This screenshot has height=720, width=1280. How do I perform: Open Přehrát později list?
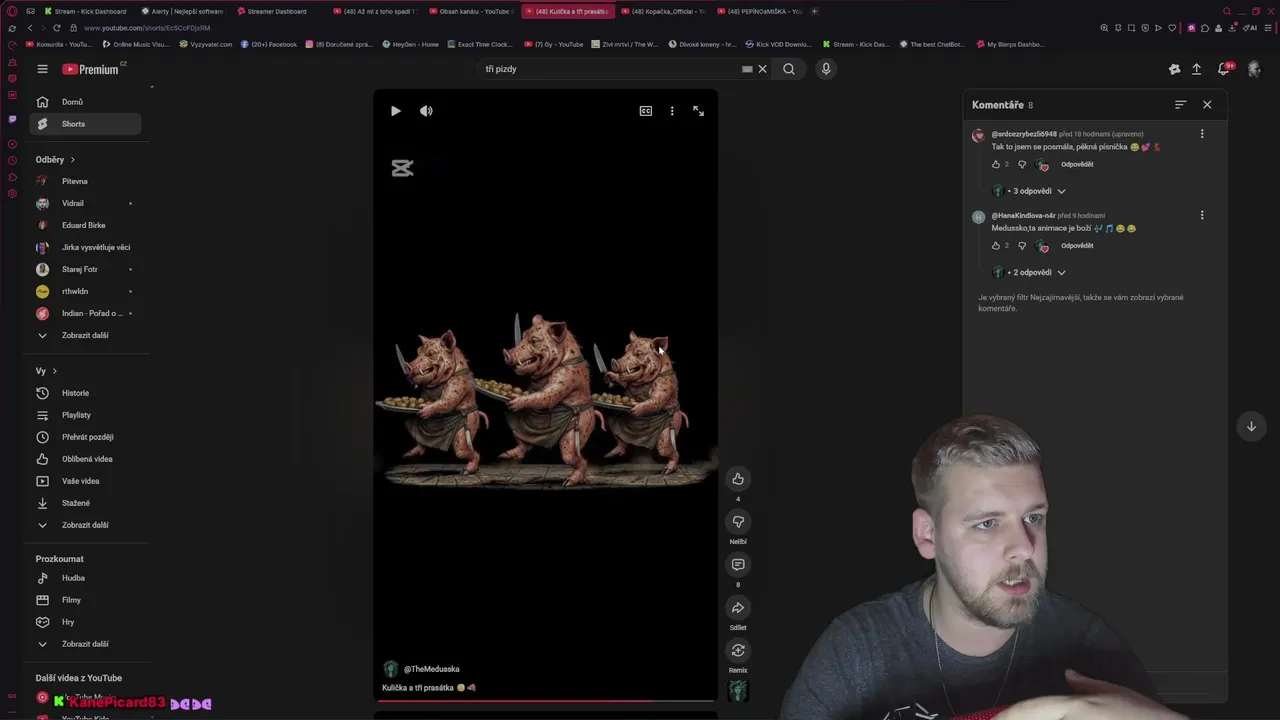[85, 437]
